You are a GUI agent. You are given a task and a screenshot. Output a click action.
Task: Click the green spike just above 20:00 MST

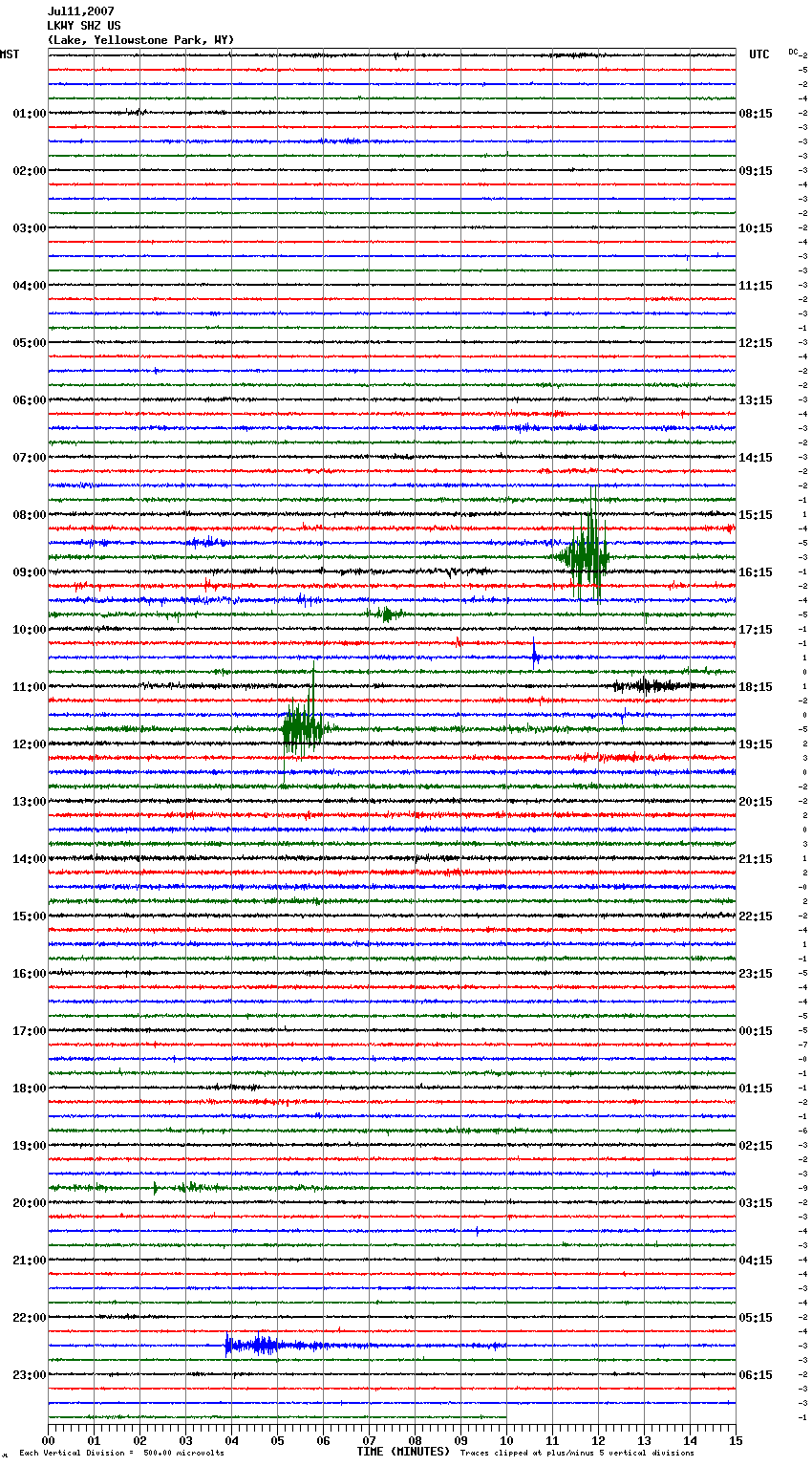coord(155,1188)
